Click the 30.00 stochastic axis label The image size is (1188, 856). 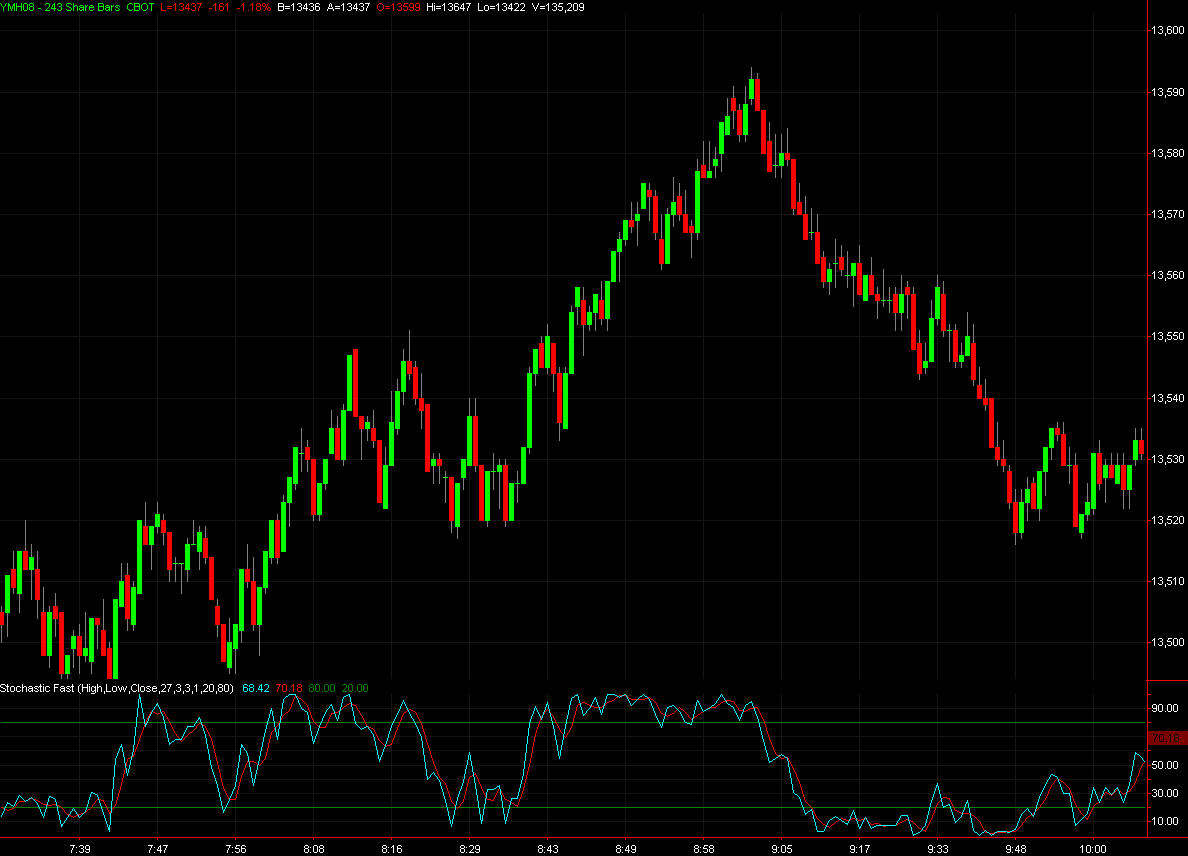pyautogui.click(x=1165, y=793)
